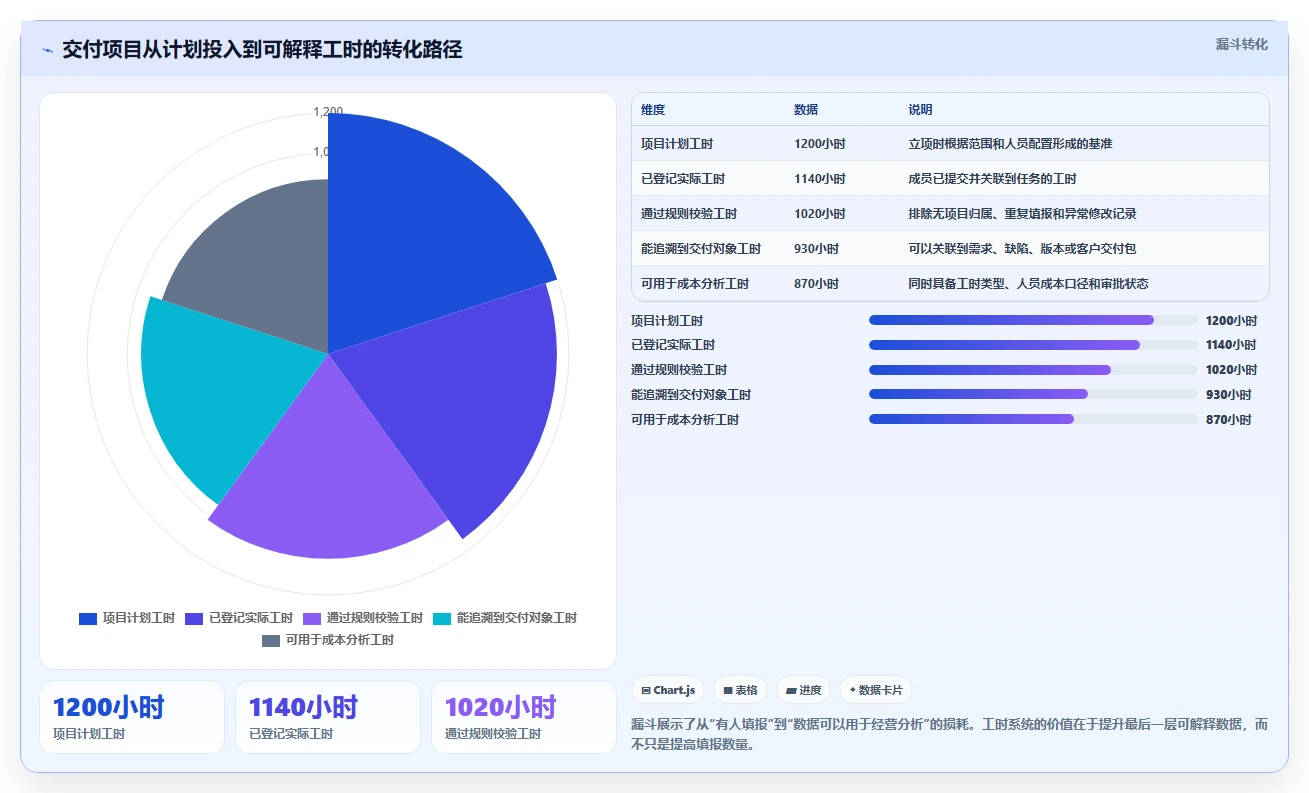
Task: Toggle 能追溯到交付对象工时 legend color box
Action: click(x=442, y=618)
